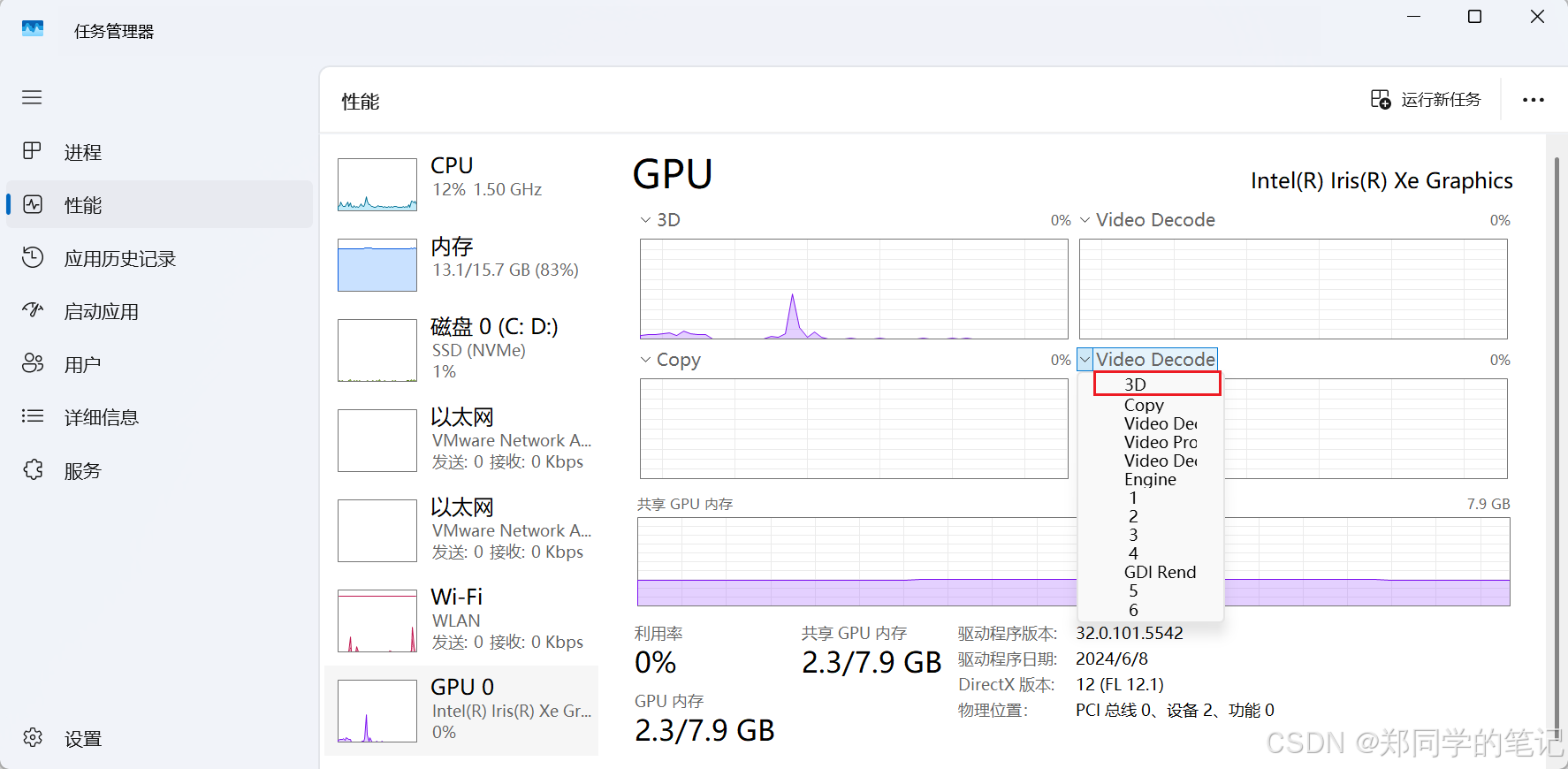Click 运行新任务 button
The width and height of the screenshot is (1568, 769).
point(1426,99)
